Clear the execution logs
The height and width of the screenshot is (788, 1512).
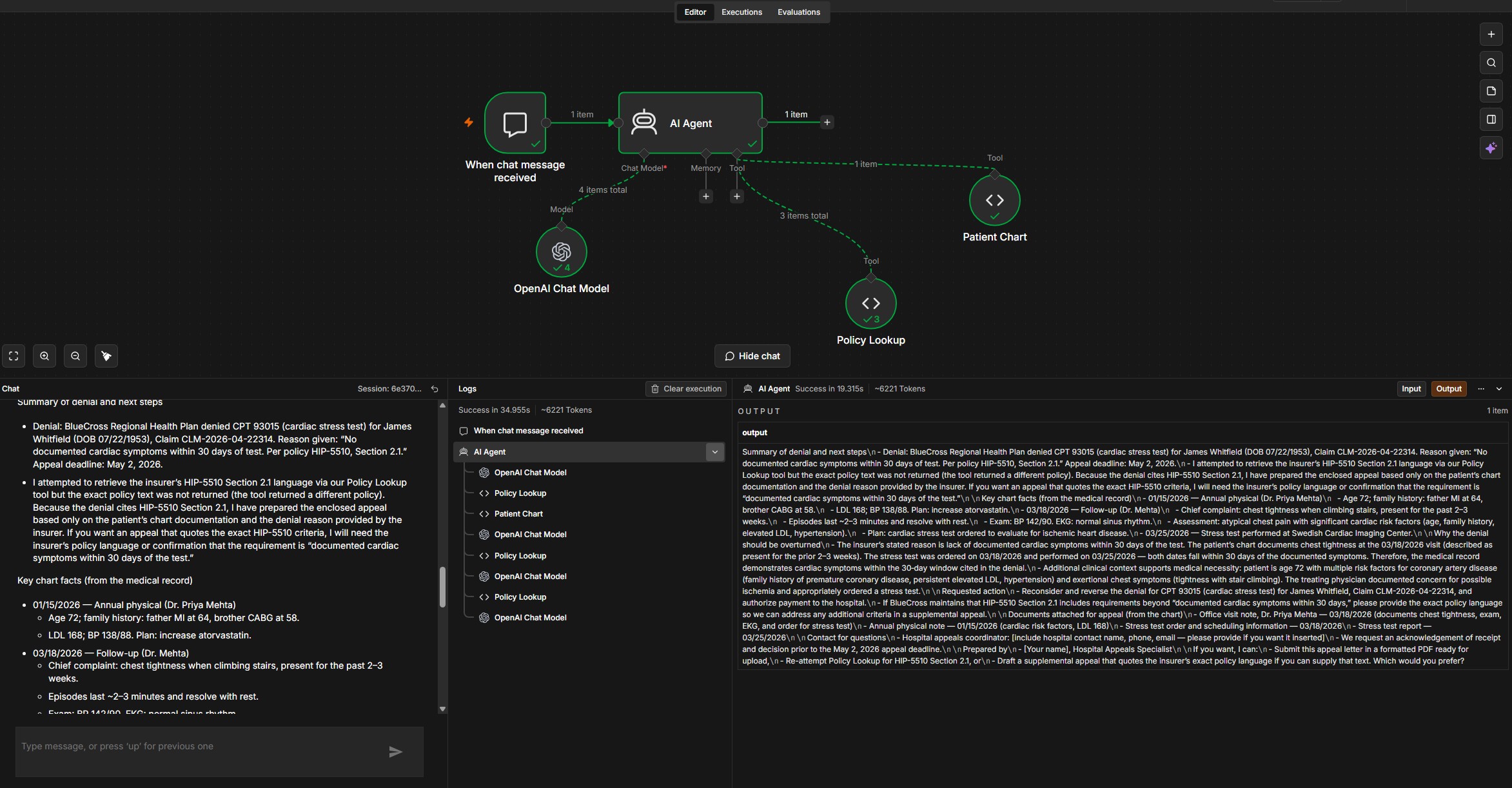pos(686,389)
